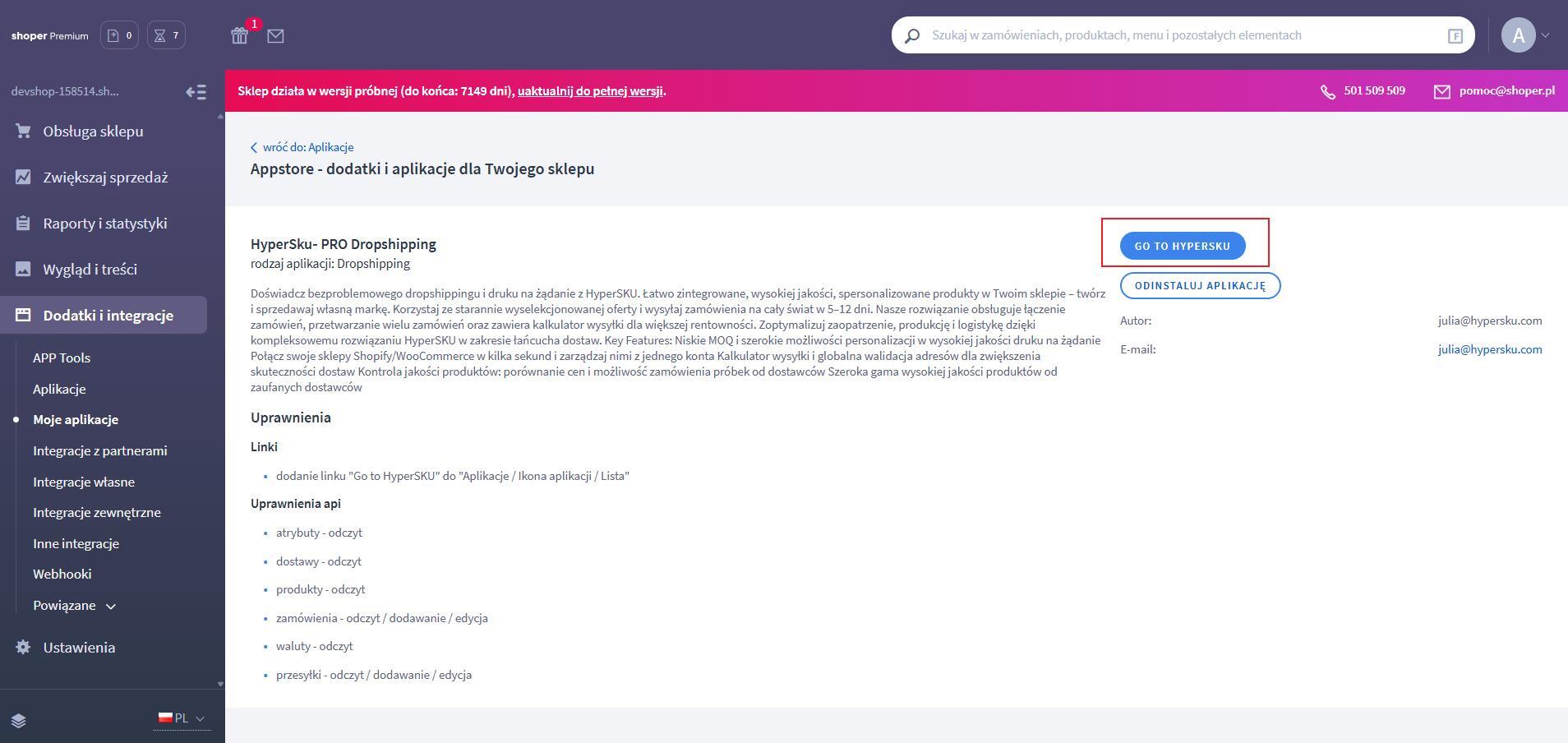Screen dimensions: 1568x743
Task: Open Integracje zewnętrzne
Action: (x=97, y=512)
